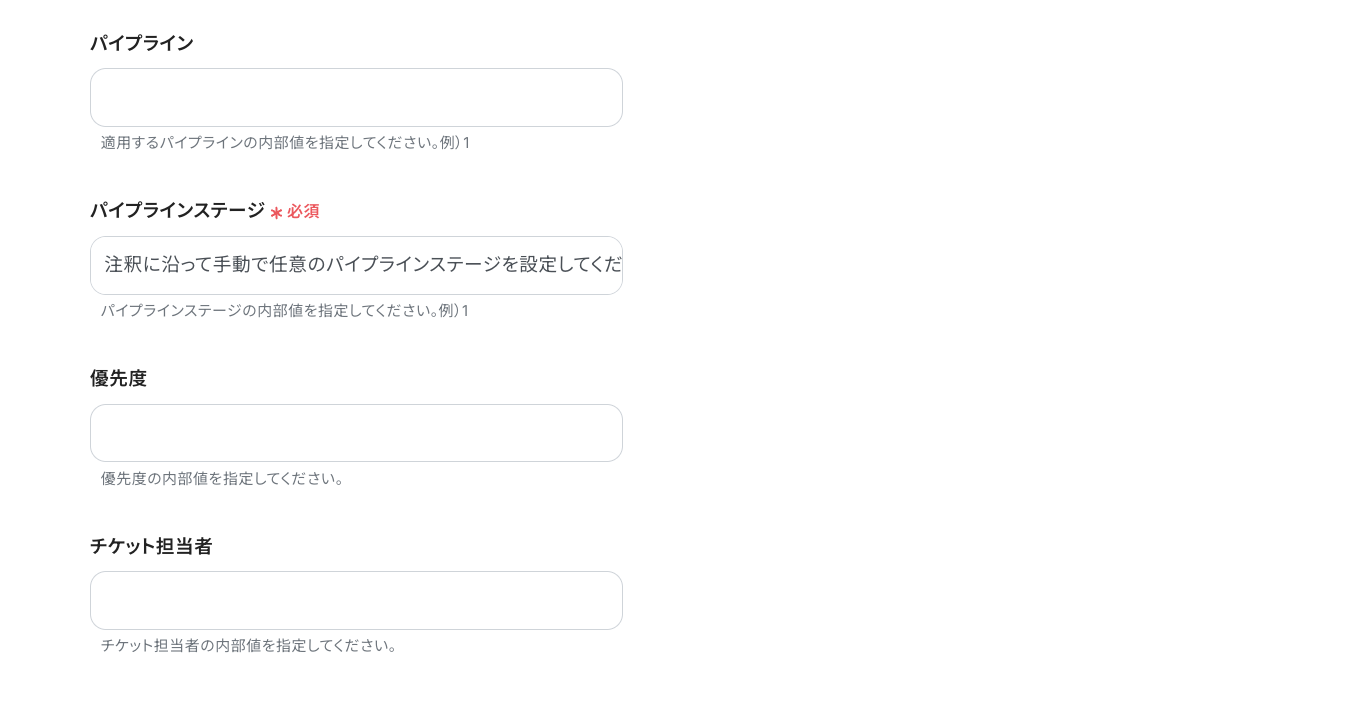Click the cut-off end of the パイプラインステージ placeholder
This screenshot has width=1350, height=704.
[608, 265]
